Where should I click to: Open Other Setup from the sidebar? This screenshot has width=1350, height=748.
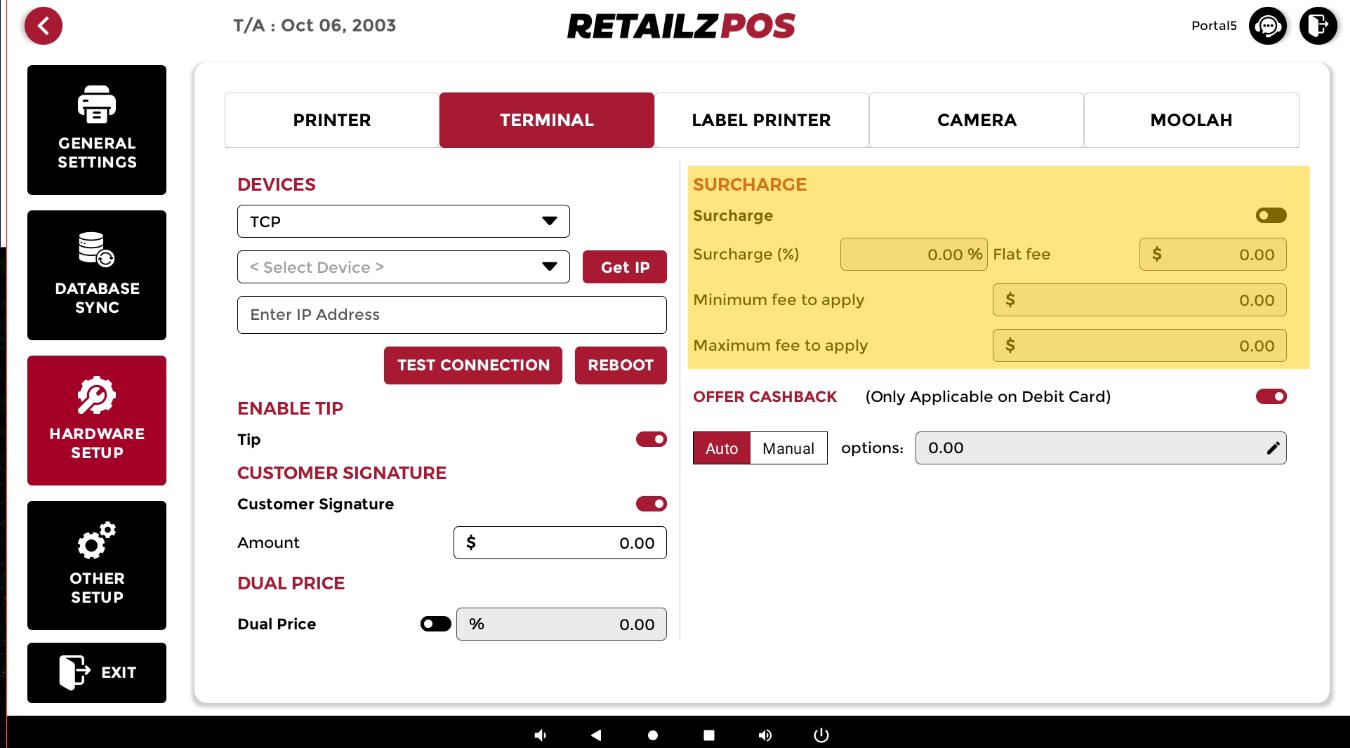(x=97, y=565)
